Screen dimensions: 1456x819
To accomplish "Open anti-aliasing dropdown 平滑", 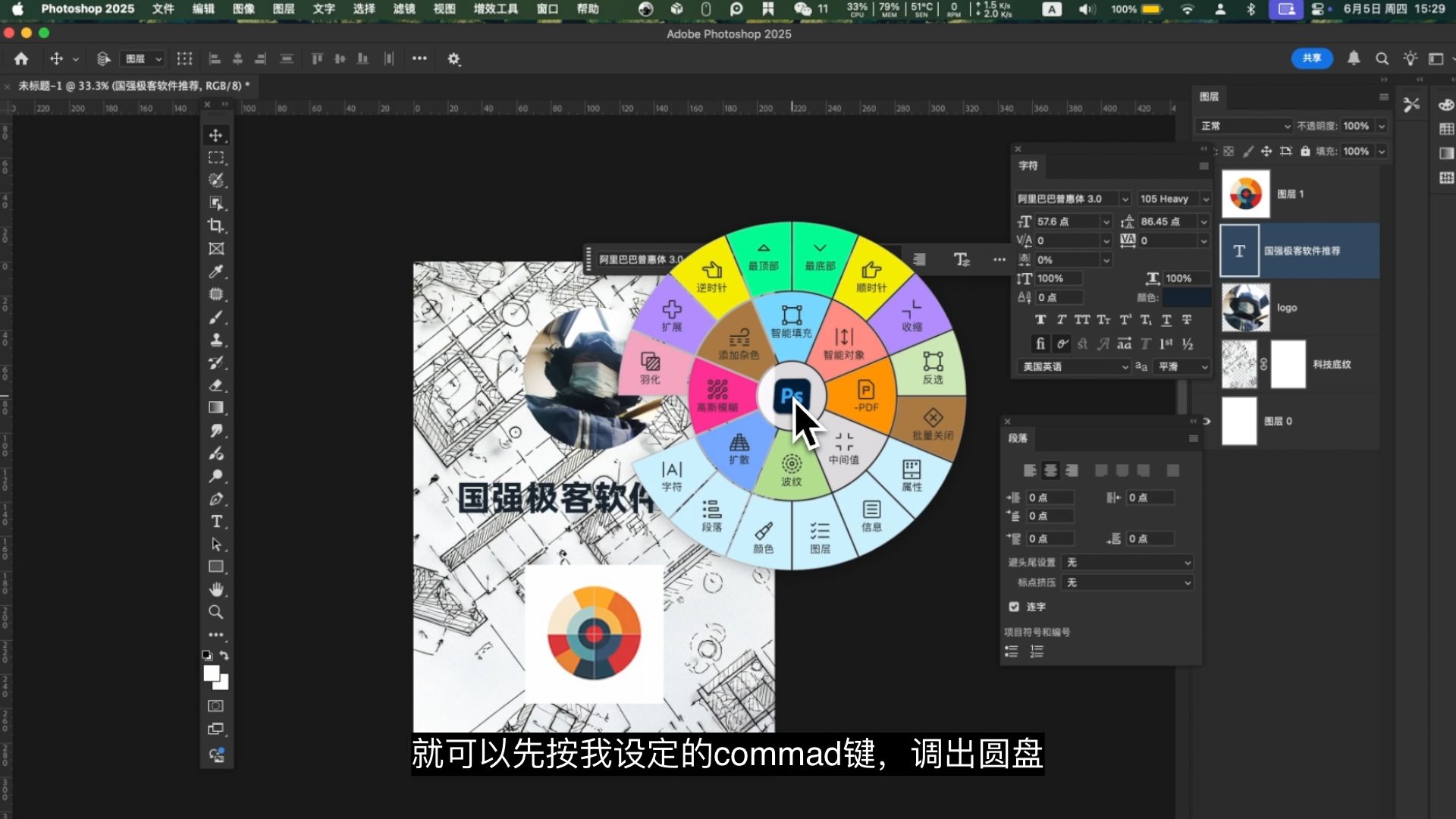I will coord(1181,366).
